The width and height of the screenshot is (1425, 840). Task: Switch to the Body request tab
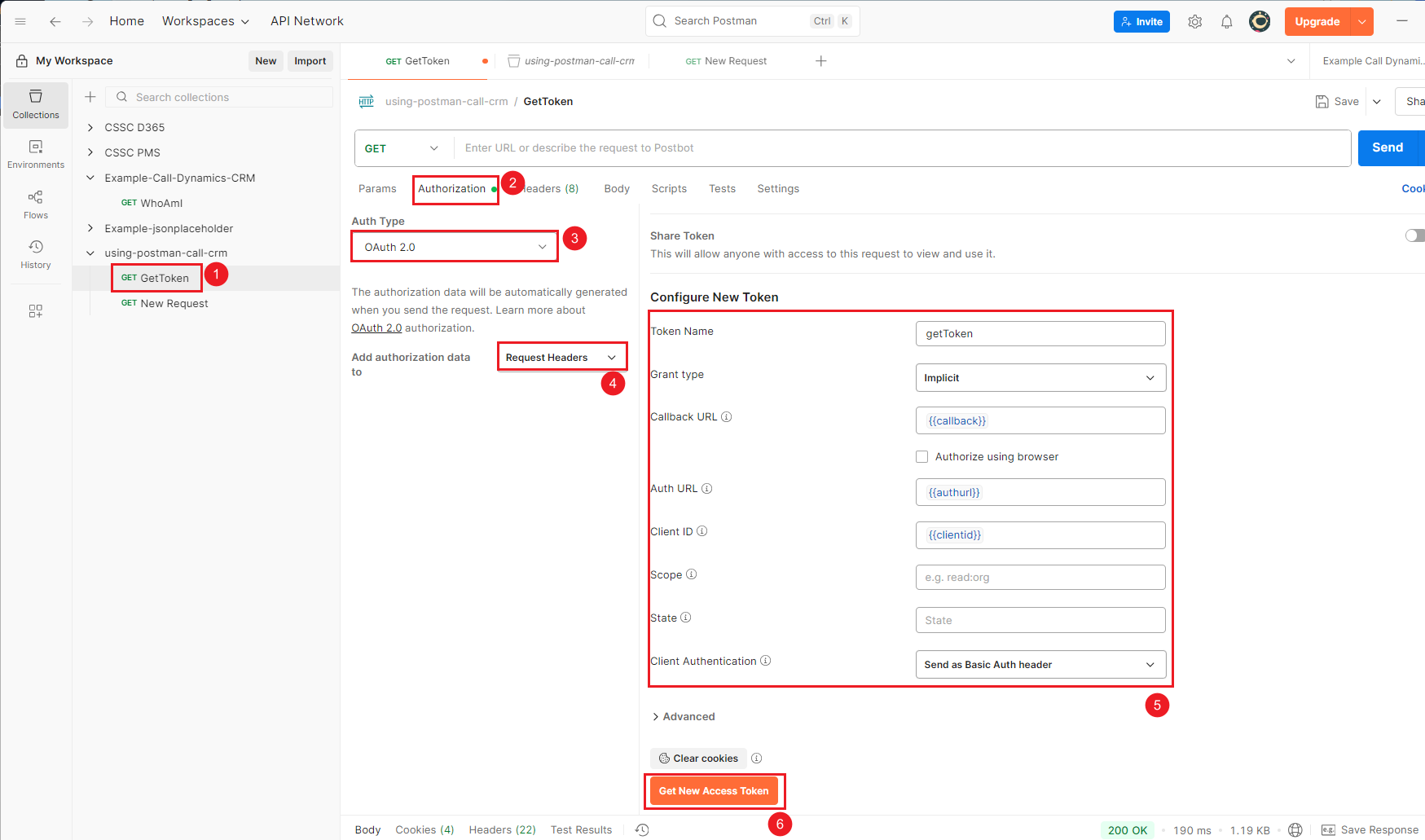point(617,189)
